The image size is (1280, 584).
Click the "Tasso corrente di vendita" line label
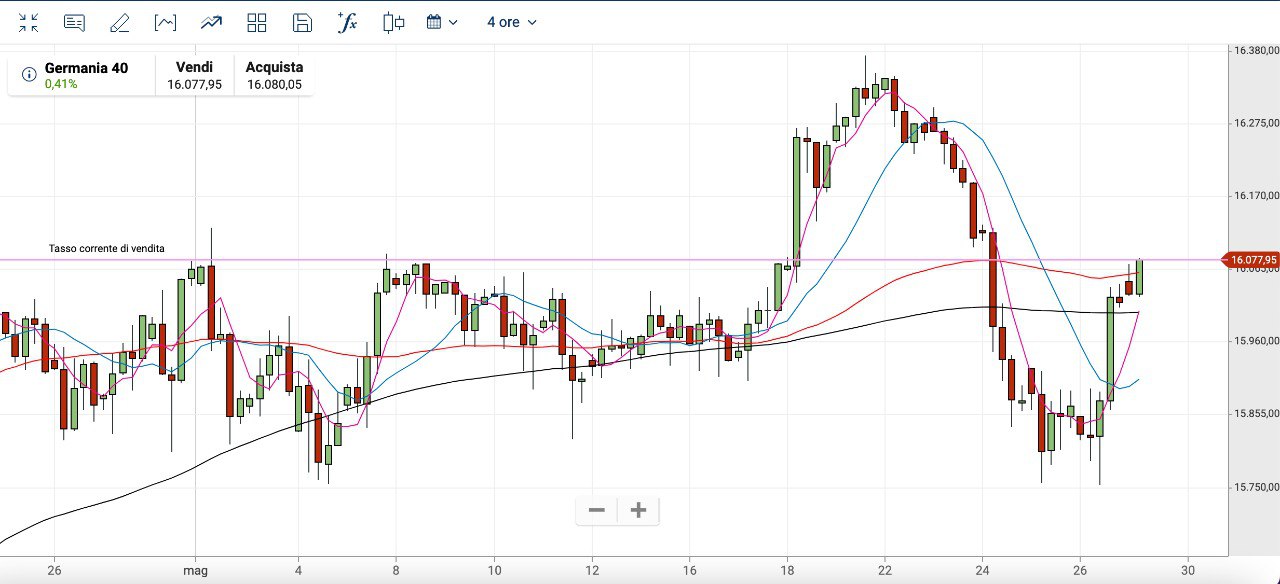point(107,248)
